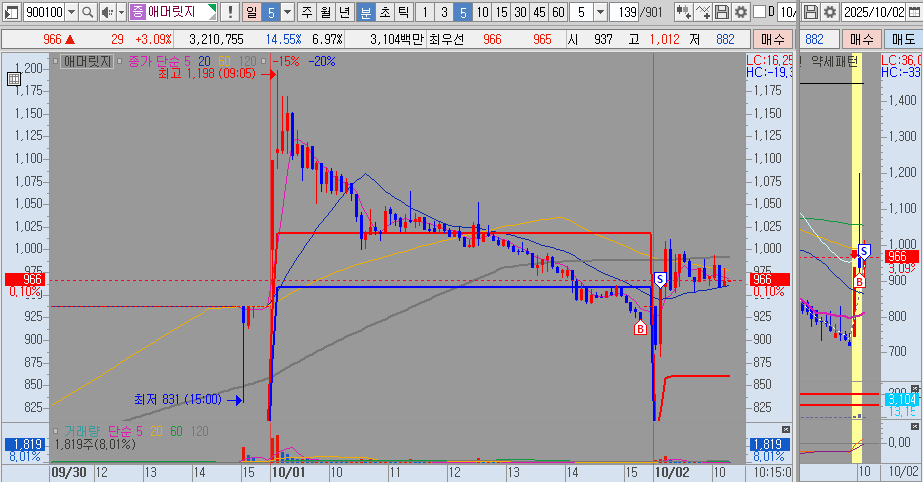Select the 45 minute interval

coord(539,12)
